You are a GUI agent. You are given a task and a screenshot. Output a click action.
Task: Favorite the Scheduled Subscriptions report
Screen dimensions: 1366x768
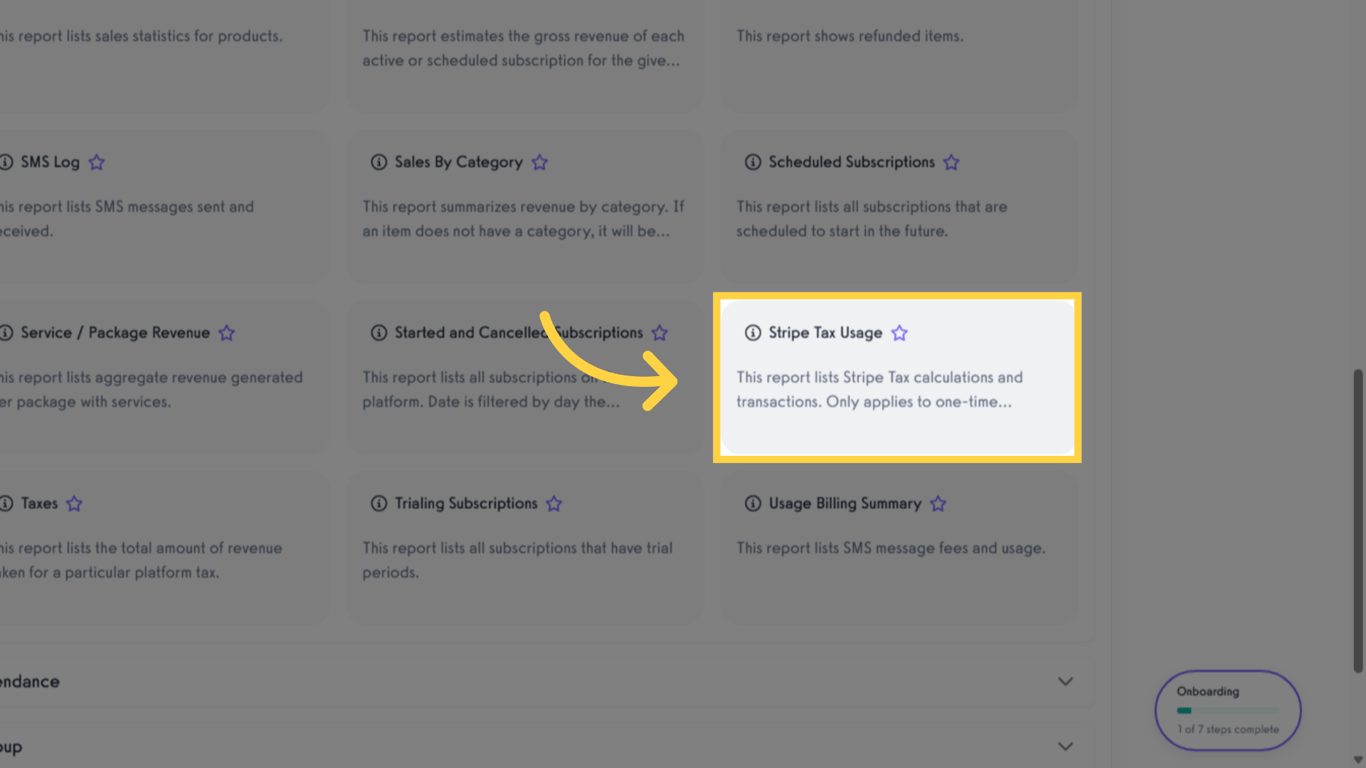coord(950,161)
